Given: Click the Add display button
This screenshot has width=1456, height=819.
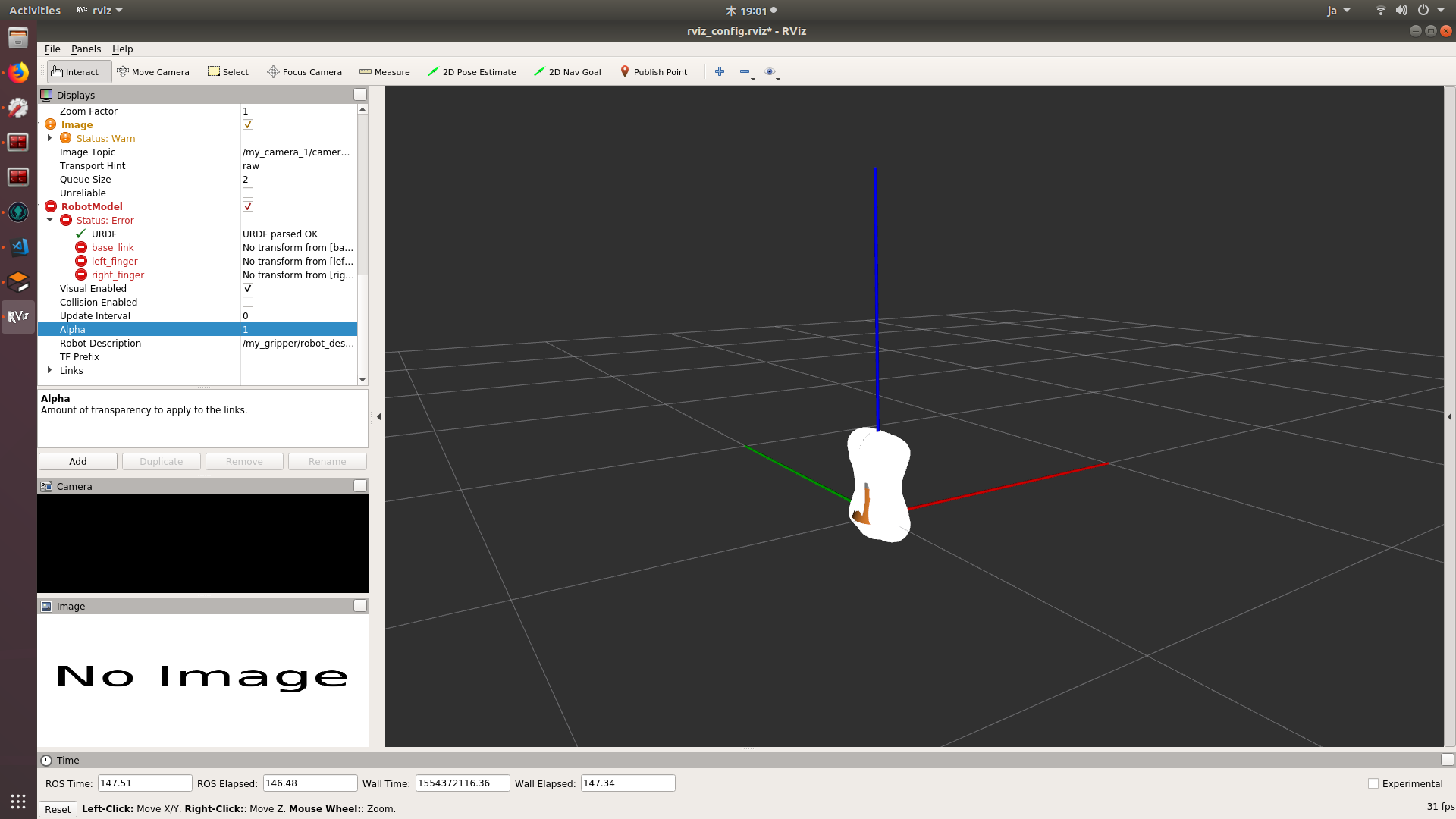Looking at the screenshot, I should pos(78,461).
